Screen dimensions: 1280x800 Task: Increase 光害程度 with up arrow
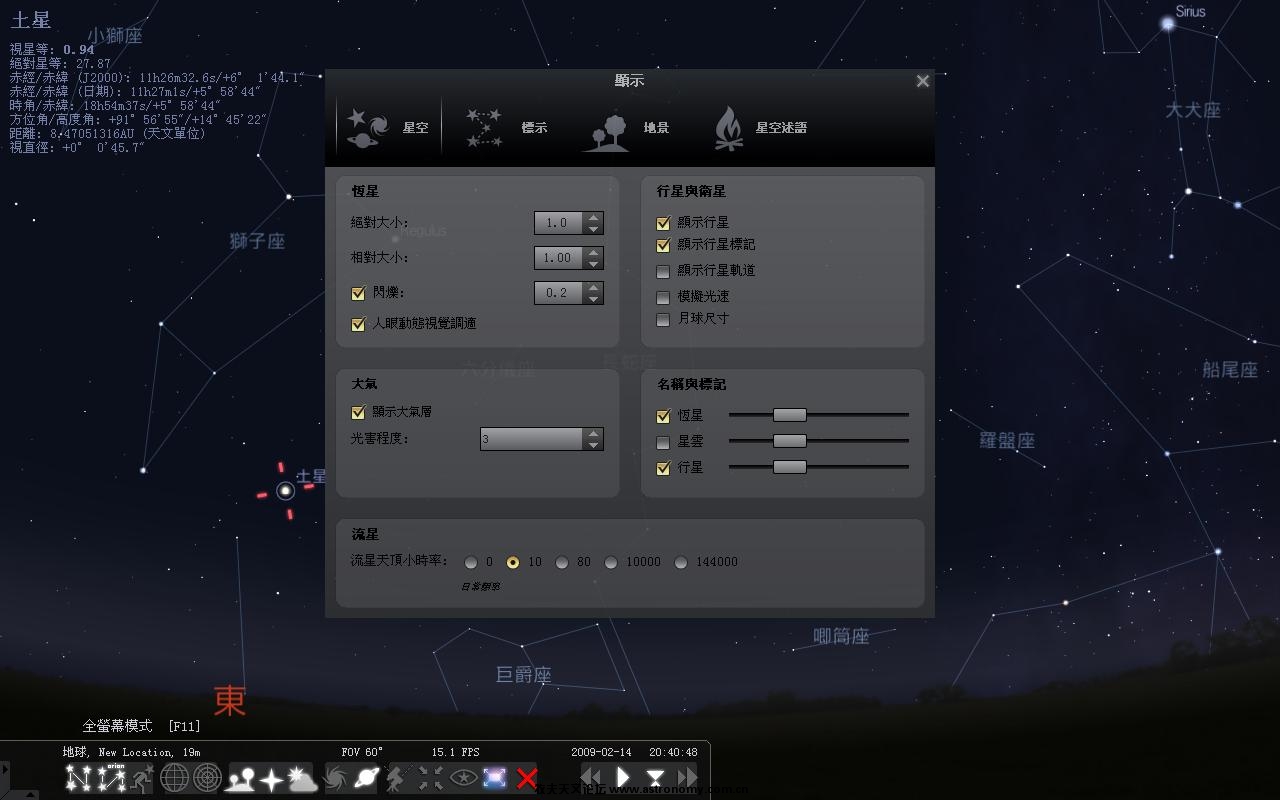coord(593,433)
